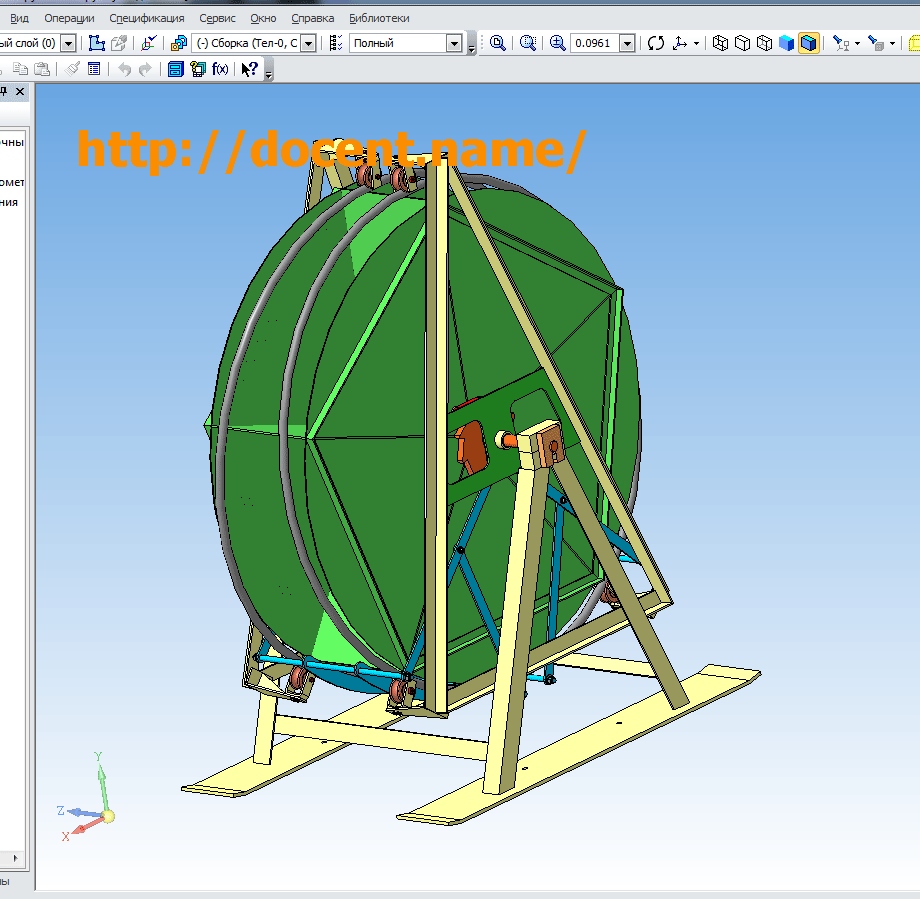This screenshot has width=920, height=899.
Task: Open the Полный detail level dropdown
Action: click(455, 43)
